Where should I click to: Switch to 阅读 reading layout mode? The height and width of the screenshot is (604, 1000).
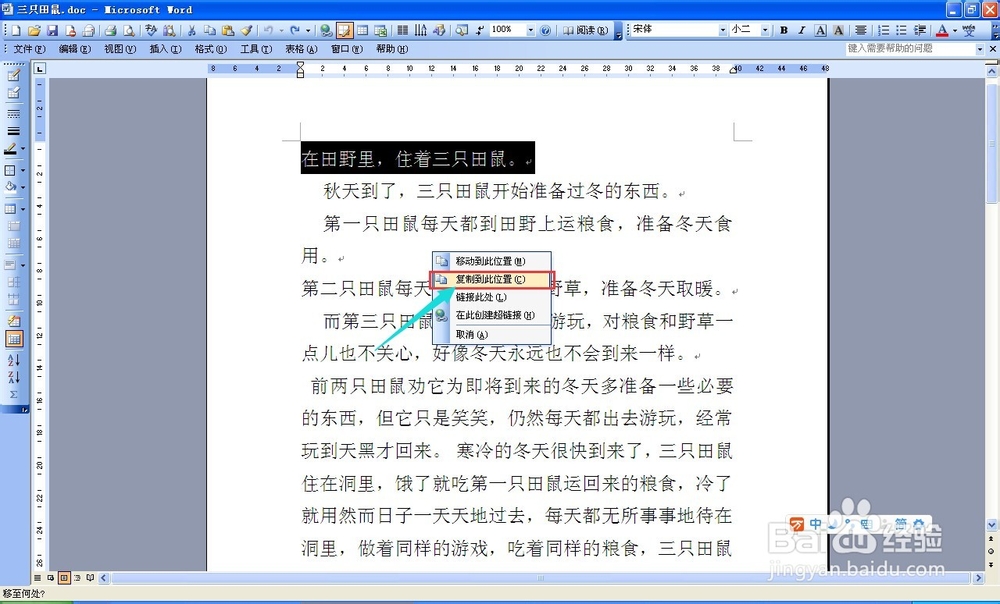point(583,30)
